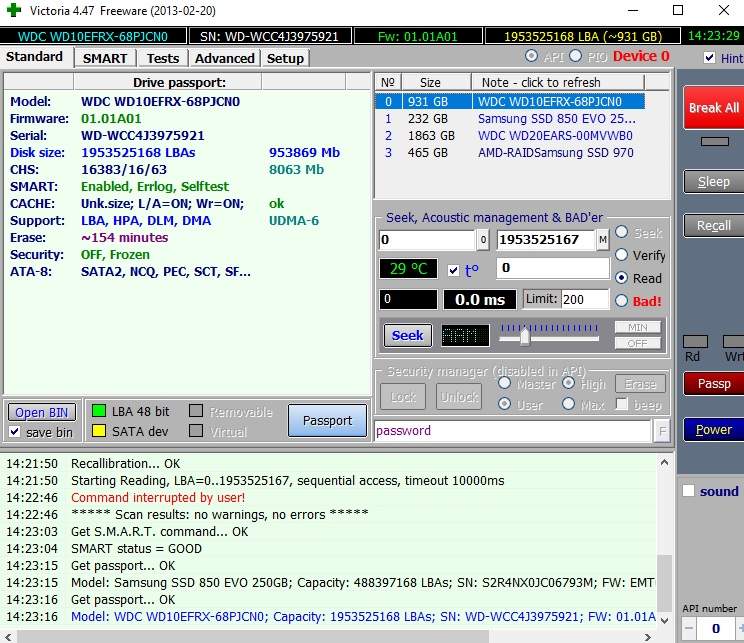Click the acoustic management MIN button
Image resolution: width=744 pixels, height=643 pixels.
[637, 327]
